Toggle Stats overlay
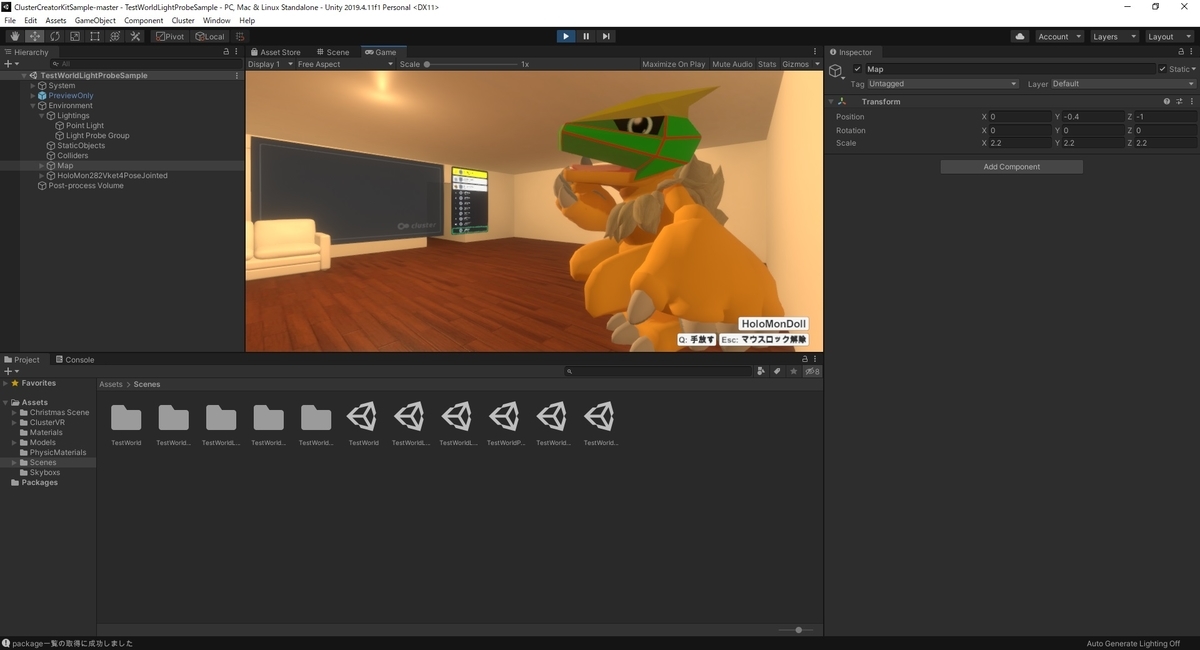This screenshot has height=650, width=1200. (767, 64)
